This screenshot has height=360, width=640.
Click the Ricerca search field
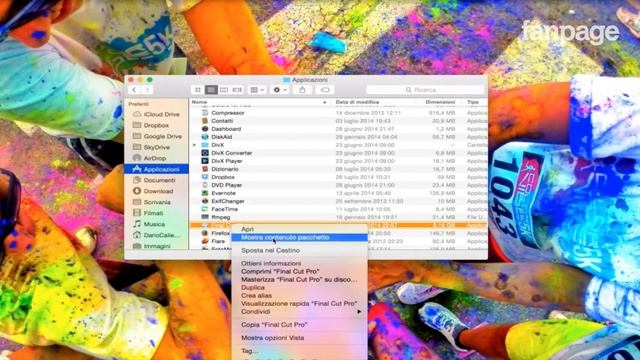(x=425, y=90)
